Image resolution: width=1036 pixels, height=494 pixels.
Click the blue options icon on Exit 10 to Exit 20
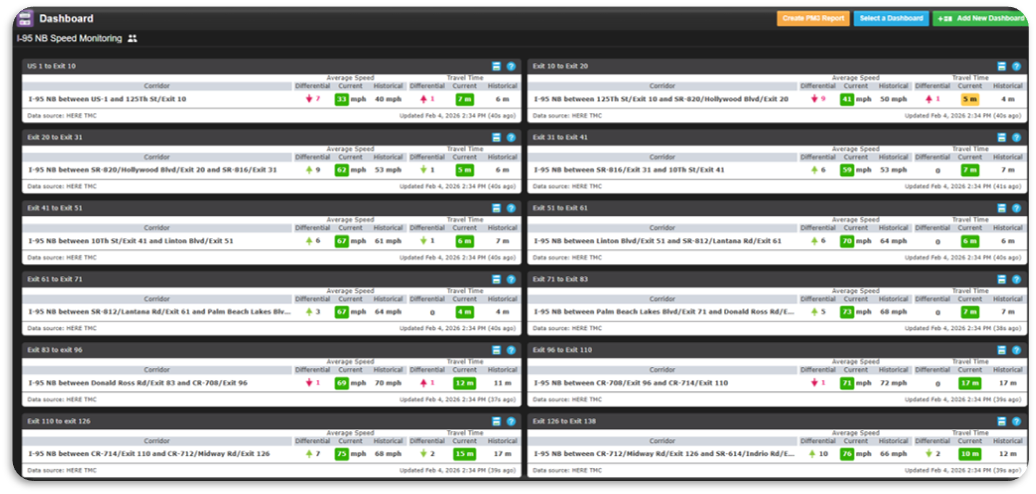tap(1002, 66)
